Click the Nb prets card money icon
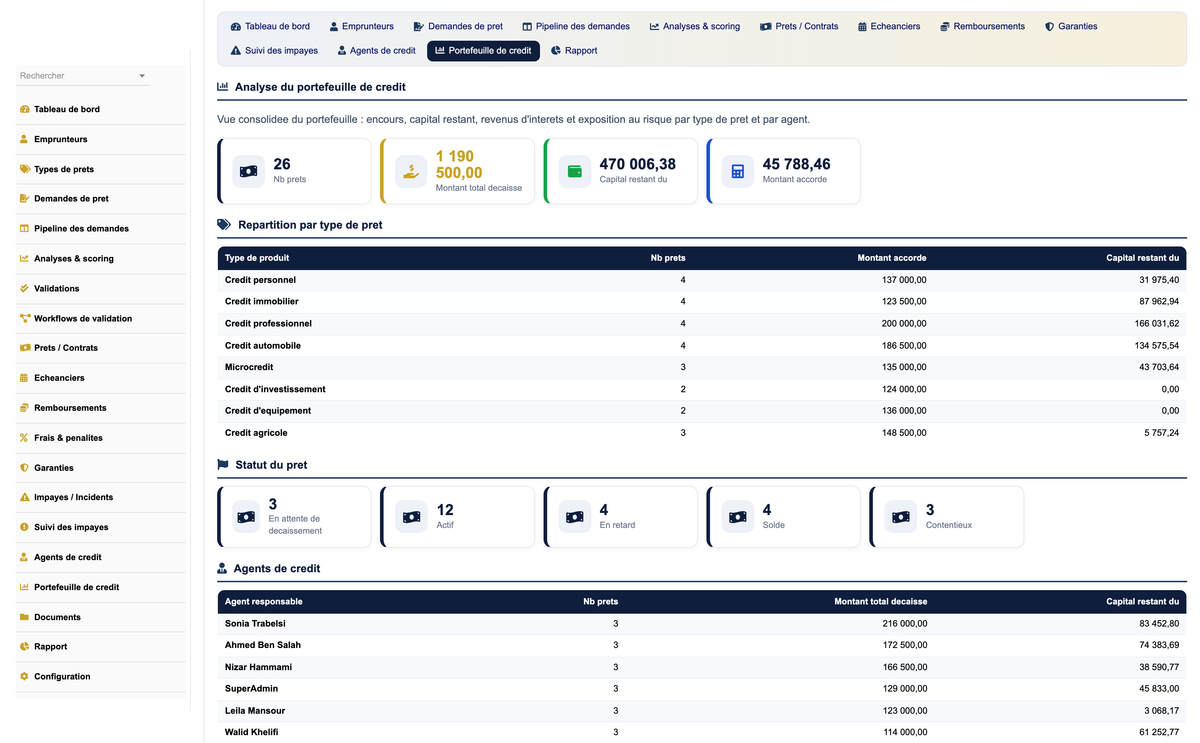This screenshot has width=1200, height=743. pyautogui.click(x=248, y=171)
